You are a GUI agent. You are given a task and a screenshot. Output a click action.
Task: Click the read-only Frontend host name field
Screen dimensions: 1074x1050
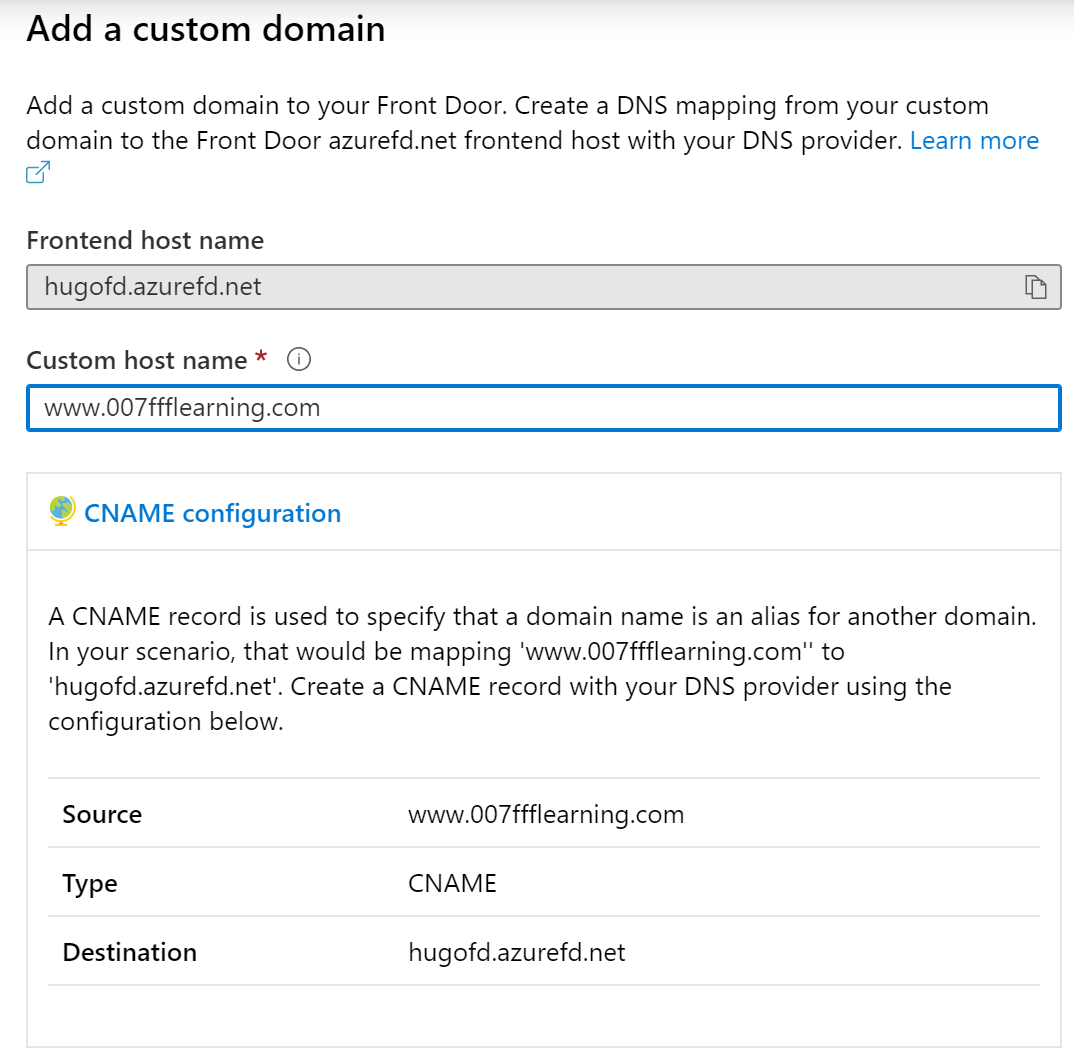point(520,288)
